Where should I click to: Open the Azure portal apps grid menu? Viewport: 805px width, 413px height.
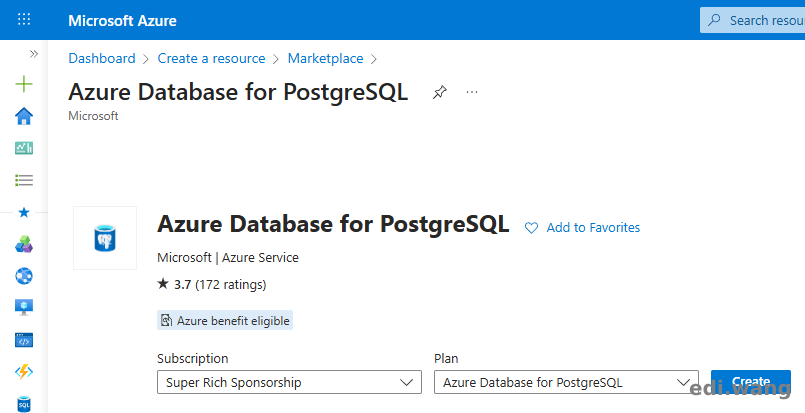[24, 20]
